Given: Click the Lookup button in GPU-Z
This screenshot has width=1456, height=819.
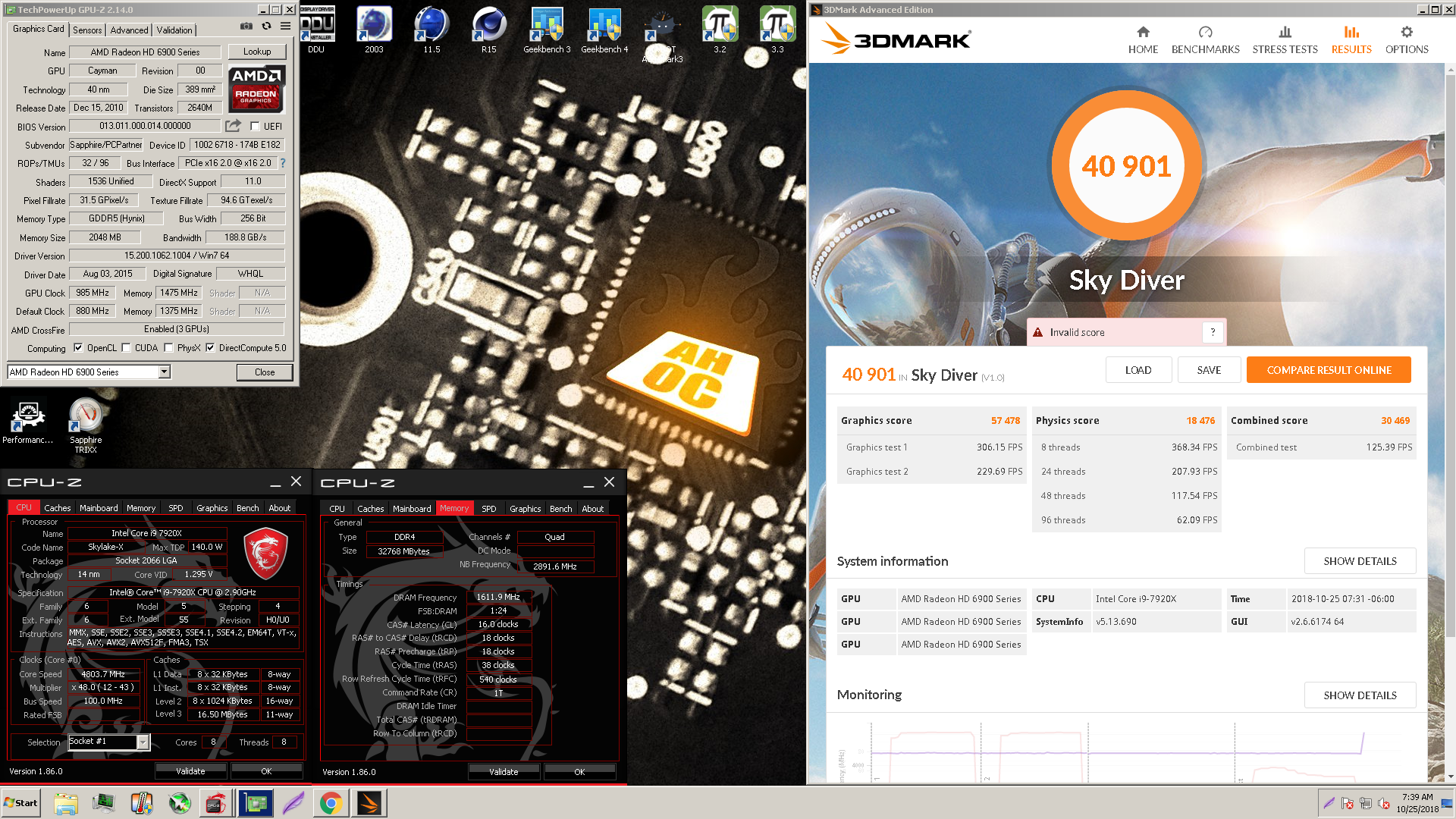Looking at the screenshot, I should click(257, 52).
